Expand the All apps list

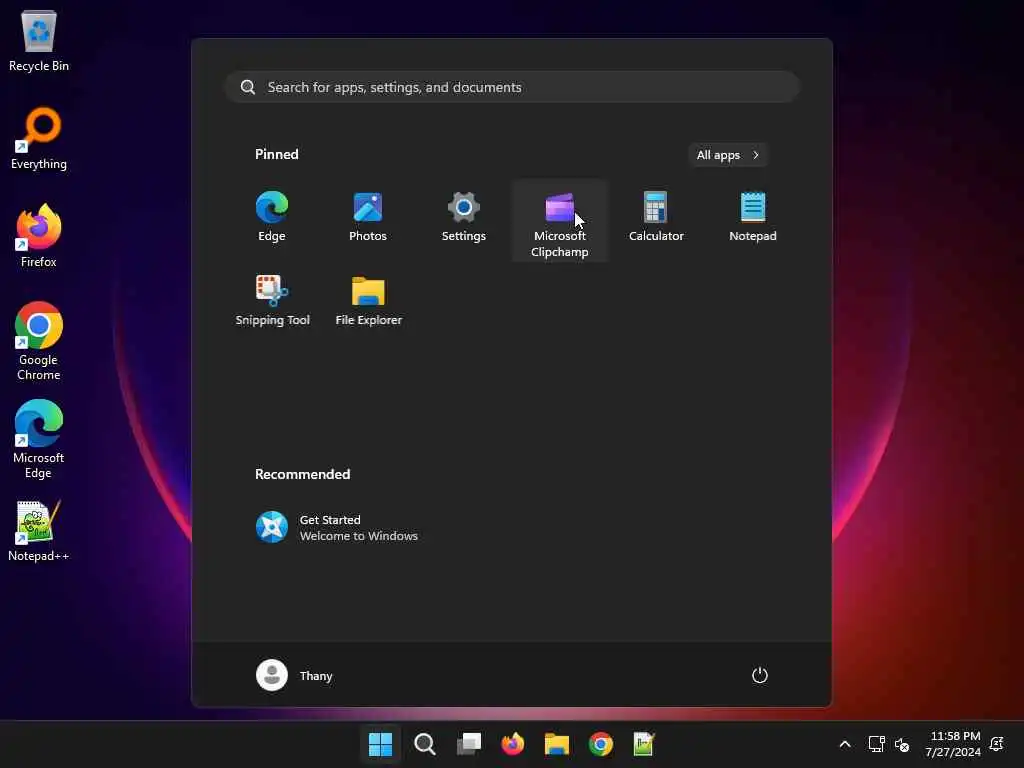(728, 155)
